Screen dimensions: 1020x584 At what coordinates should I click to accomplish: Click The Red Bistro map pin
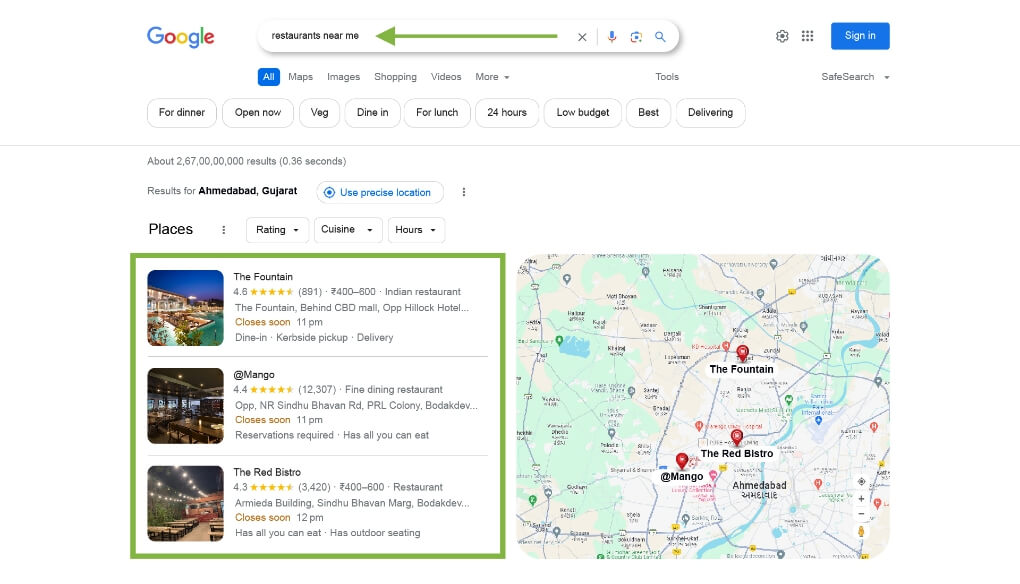[x=736, y=437]
